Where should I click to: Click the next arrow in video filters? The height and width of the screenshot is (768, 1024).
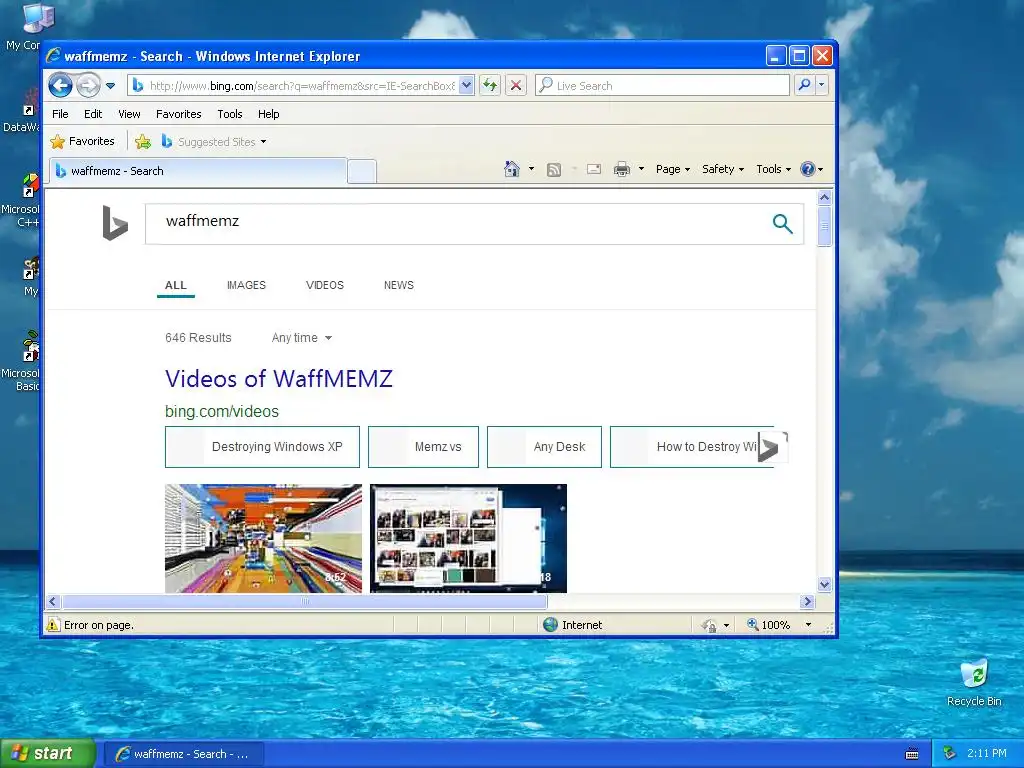772,447
